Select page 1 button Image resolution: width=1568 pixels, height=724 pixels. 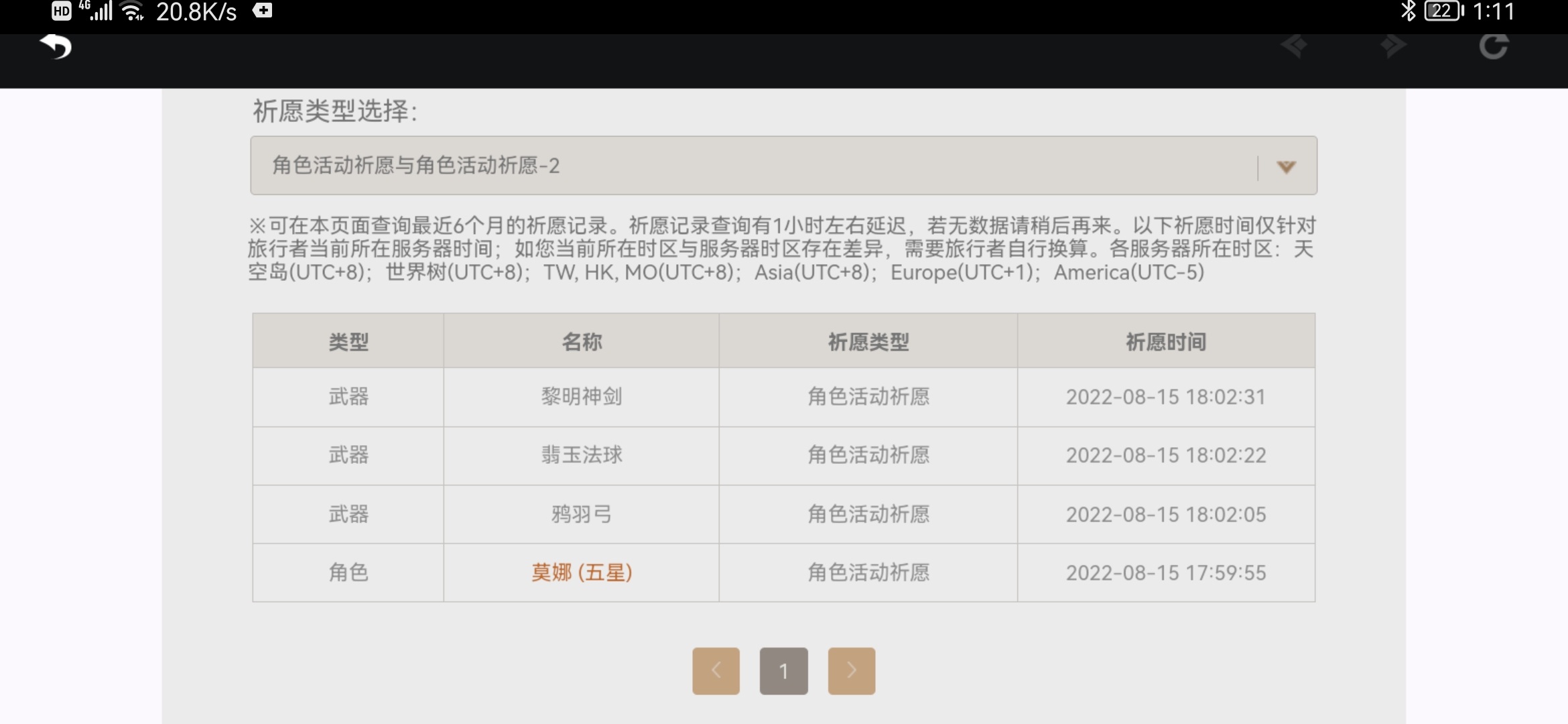pyautogui.click(x=783, y=670)
